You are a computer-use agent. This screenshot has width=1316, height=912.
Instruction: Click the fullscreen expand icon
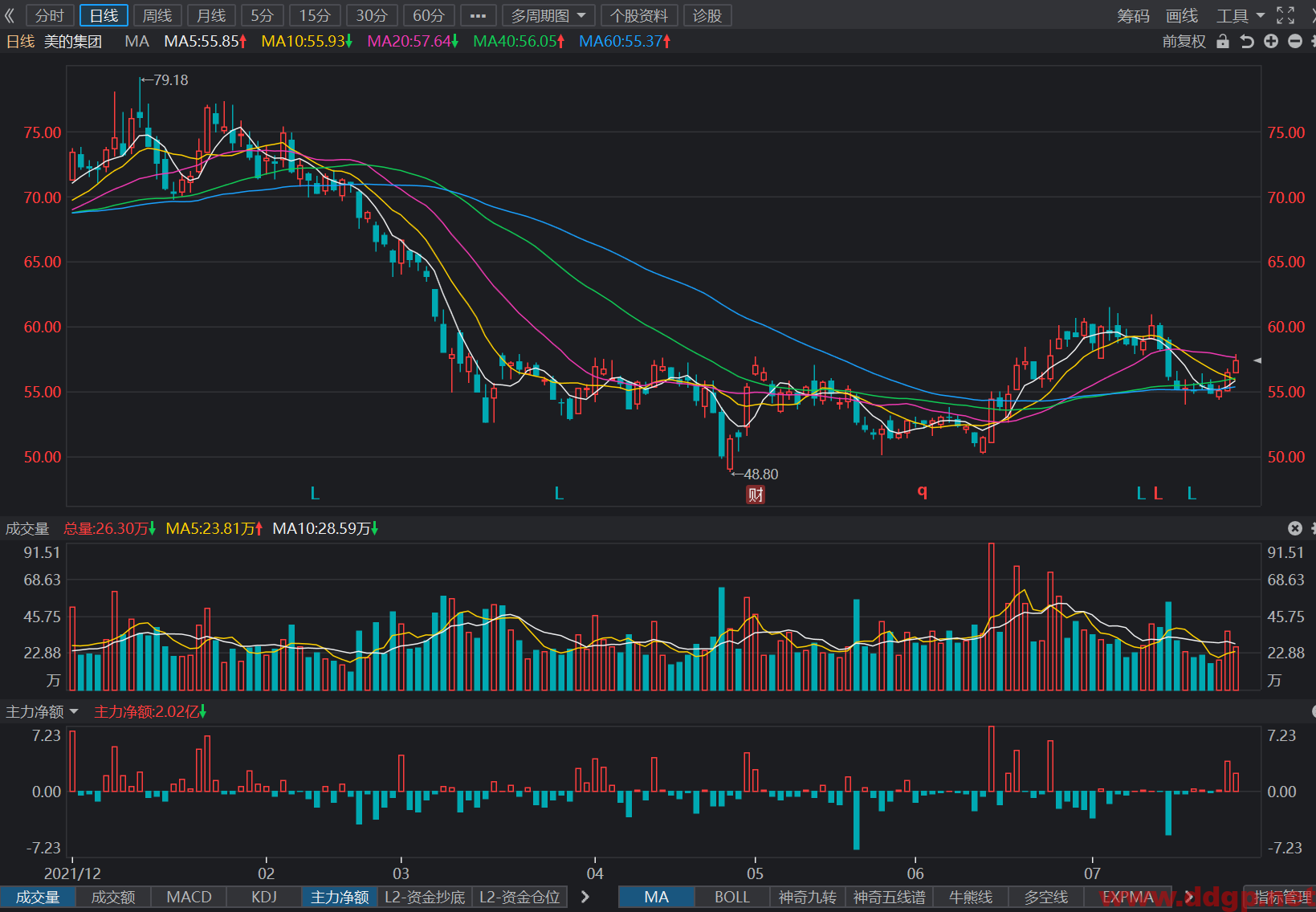1285,15
